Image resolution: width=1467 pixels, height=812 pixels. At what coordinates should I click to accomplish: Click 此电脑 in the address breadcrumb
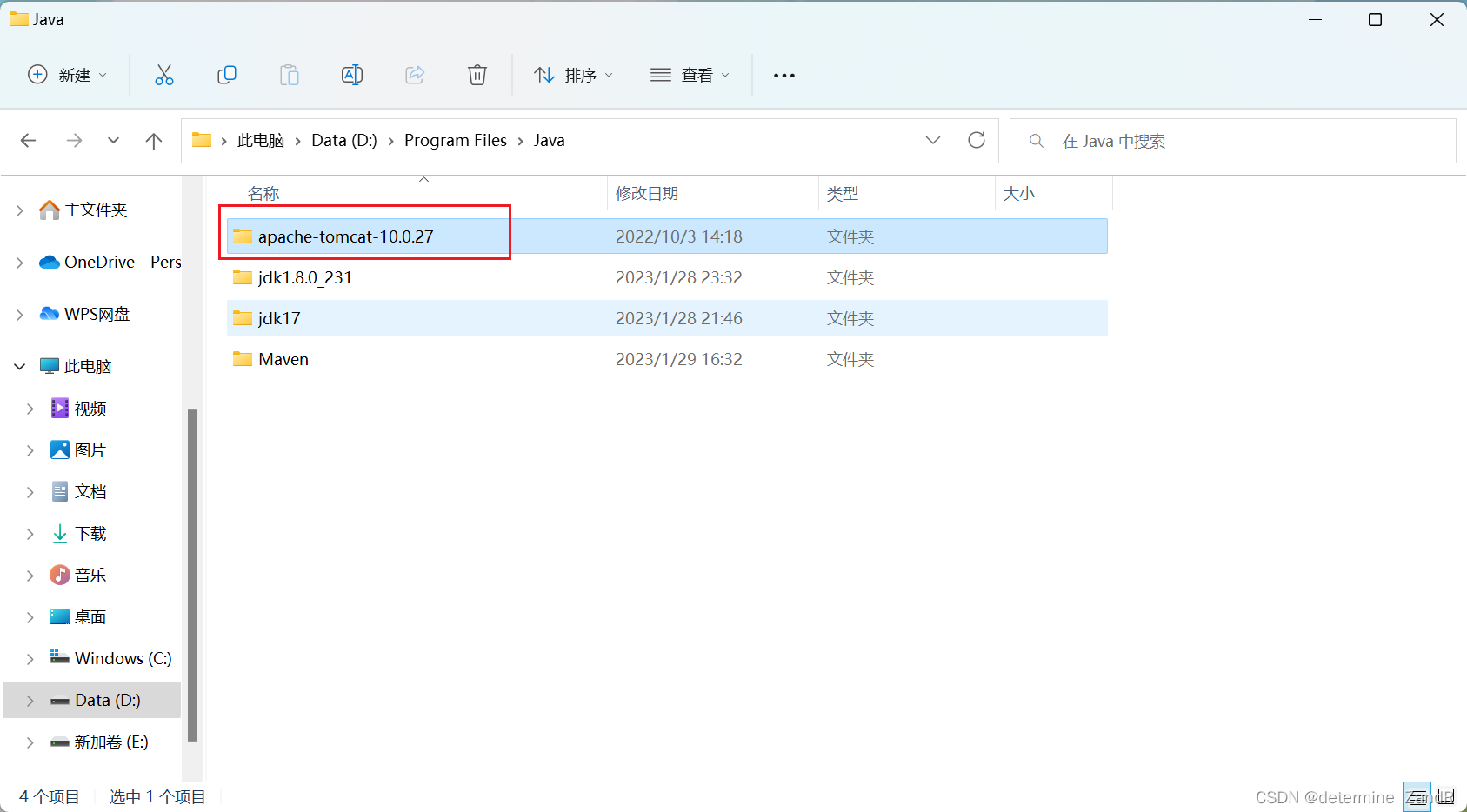(x=261, y=141)
